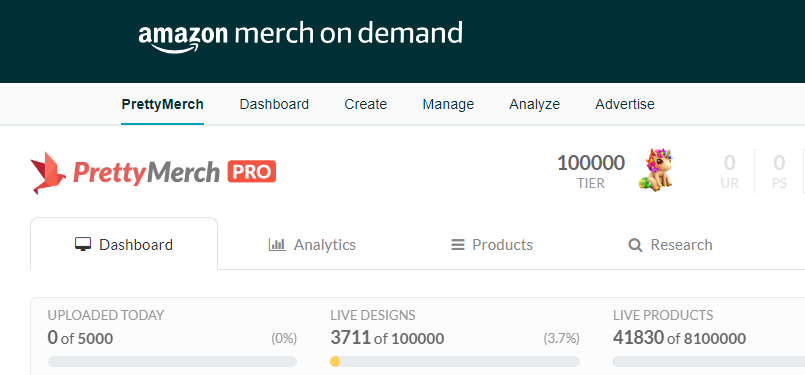Click the PrettyMerch origami bird logo
Screen dimensions: 805x375
48,173
